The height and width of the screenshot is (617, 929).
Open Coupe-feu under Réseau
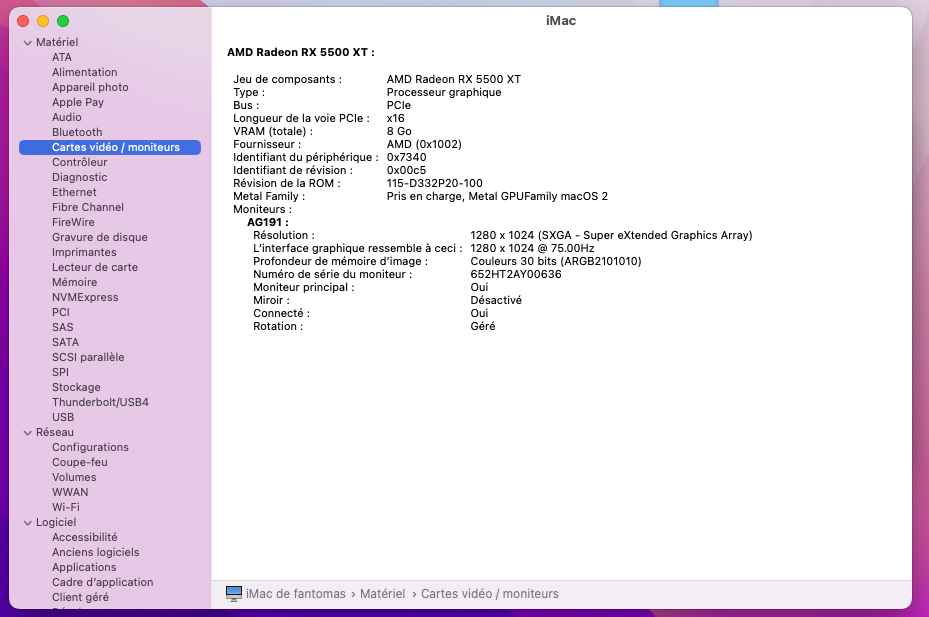(x=80, y=462)
